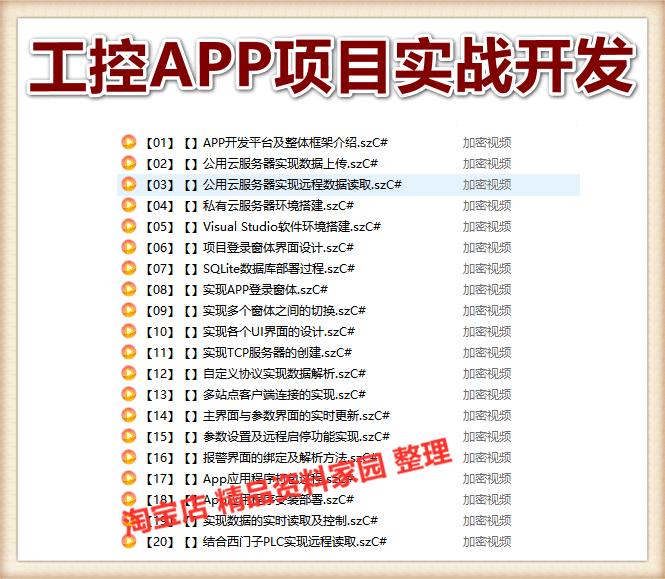This screenshot has height=579, width=665.
Task: Click the play icon for video 08
Action: pyautogui.click(x=129, y=289)
